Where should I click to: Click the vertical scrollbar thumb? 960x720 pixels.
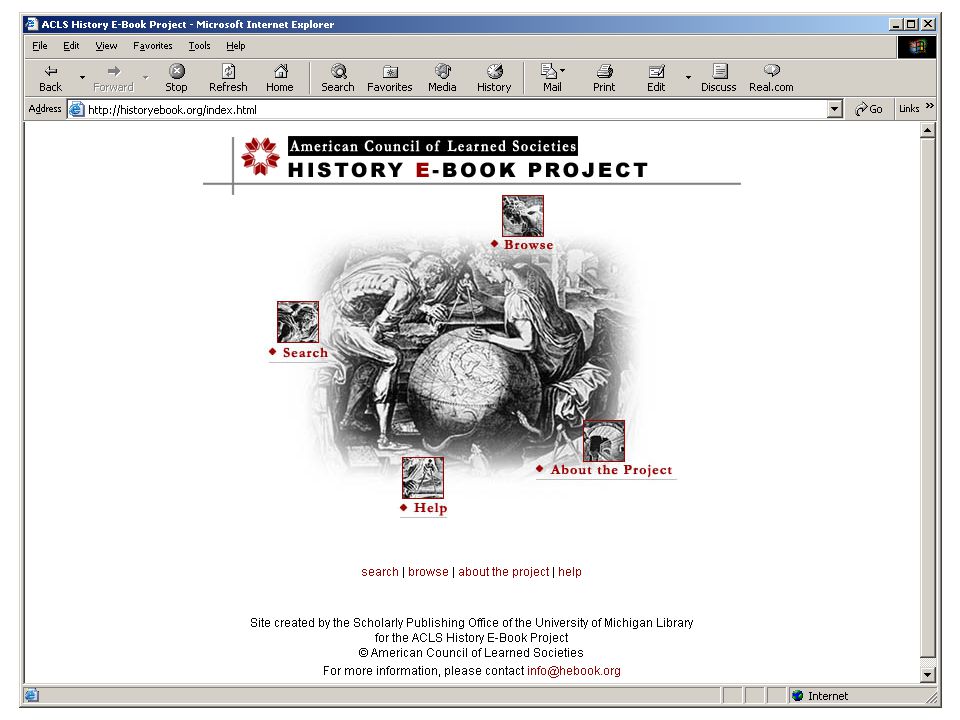point(928,398)
